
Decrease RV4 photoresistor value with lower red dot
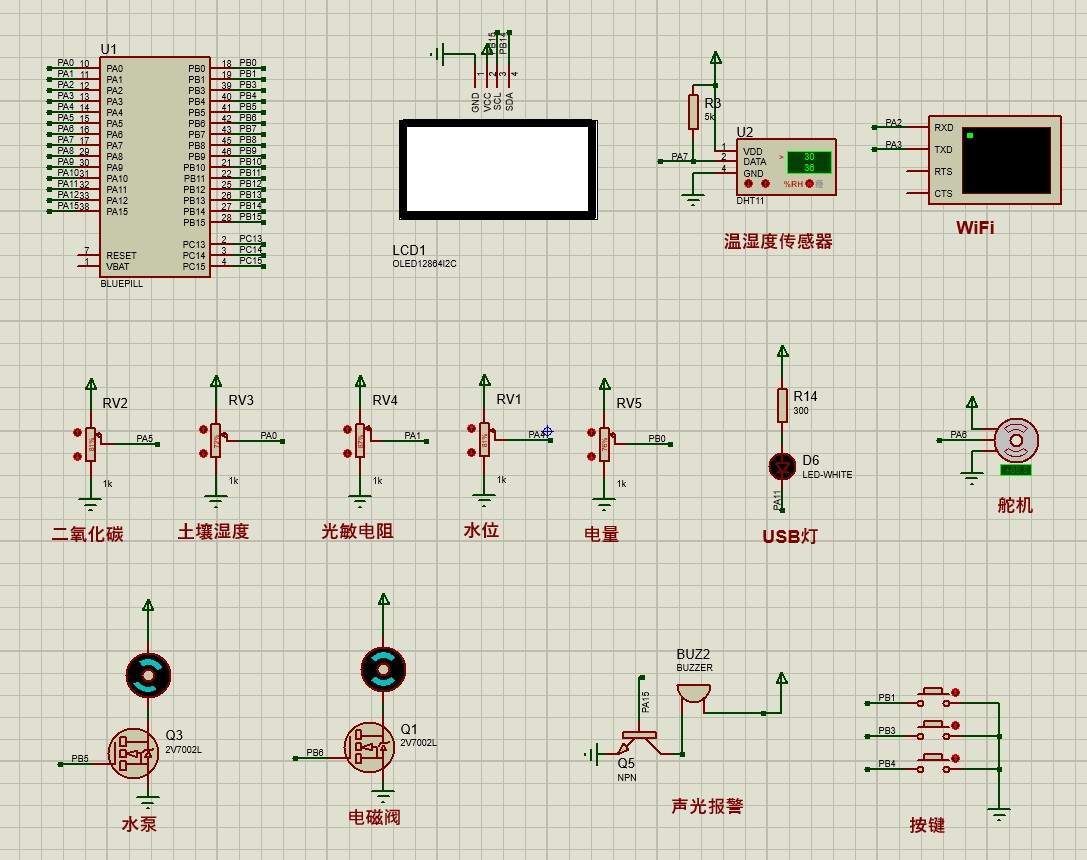pyautogui.click(x=347, y=453)
